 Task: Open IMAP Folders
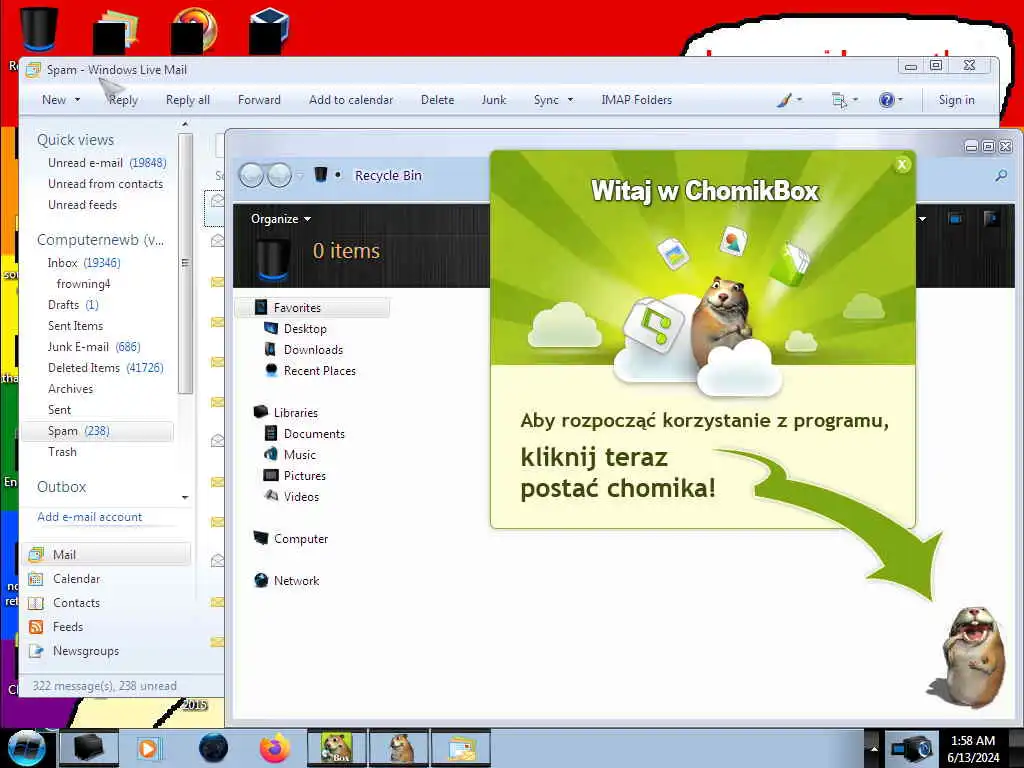point(636,100)
